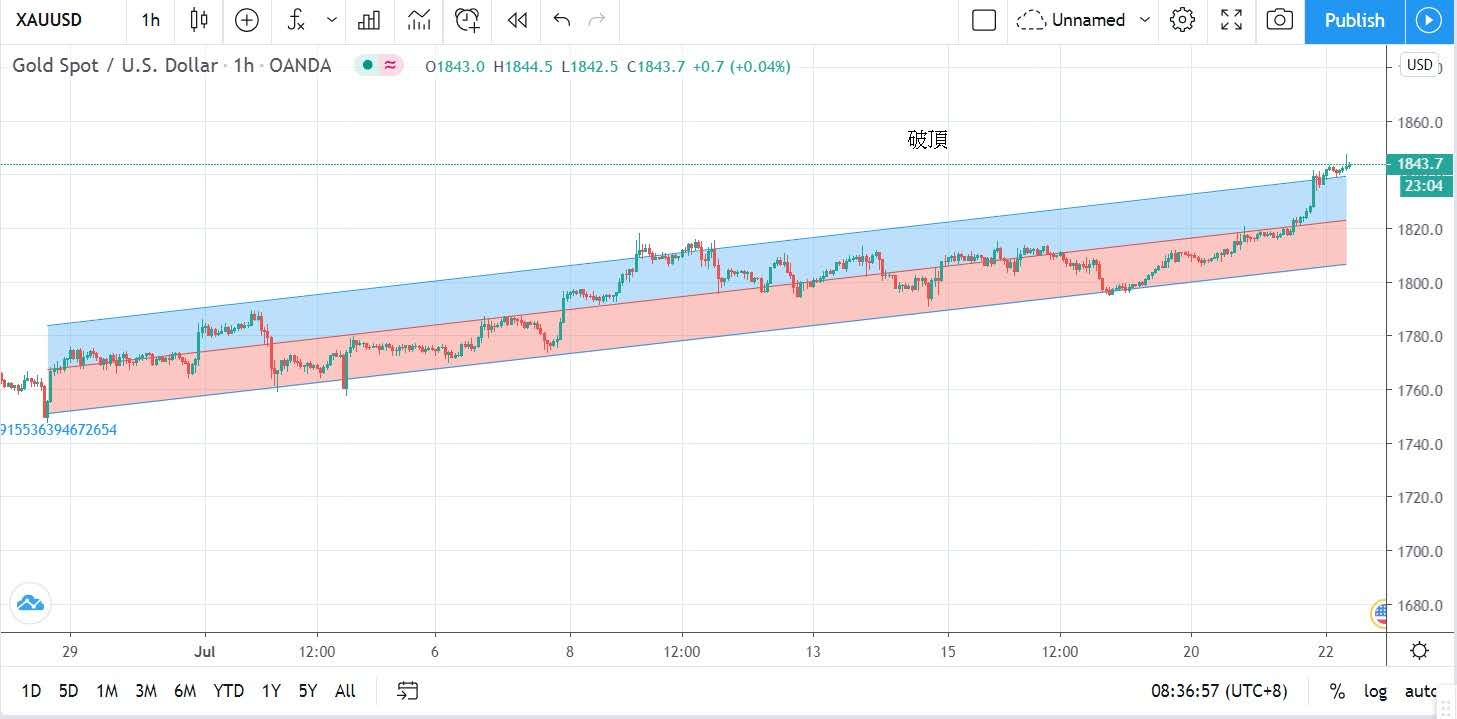The height and width of the screenshot is (719, 1457).
Task: Select the 1M date range
Action: pyautogui.click(x=107, y=691)
